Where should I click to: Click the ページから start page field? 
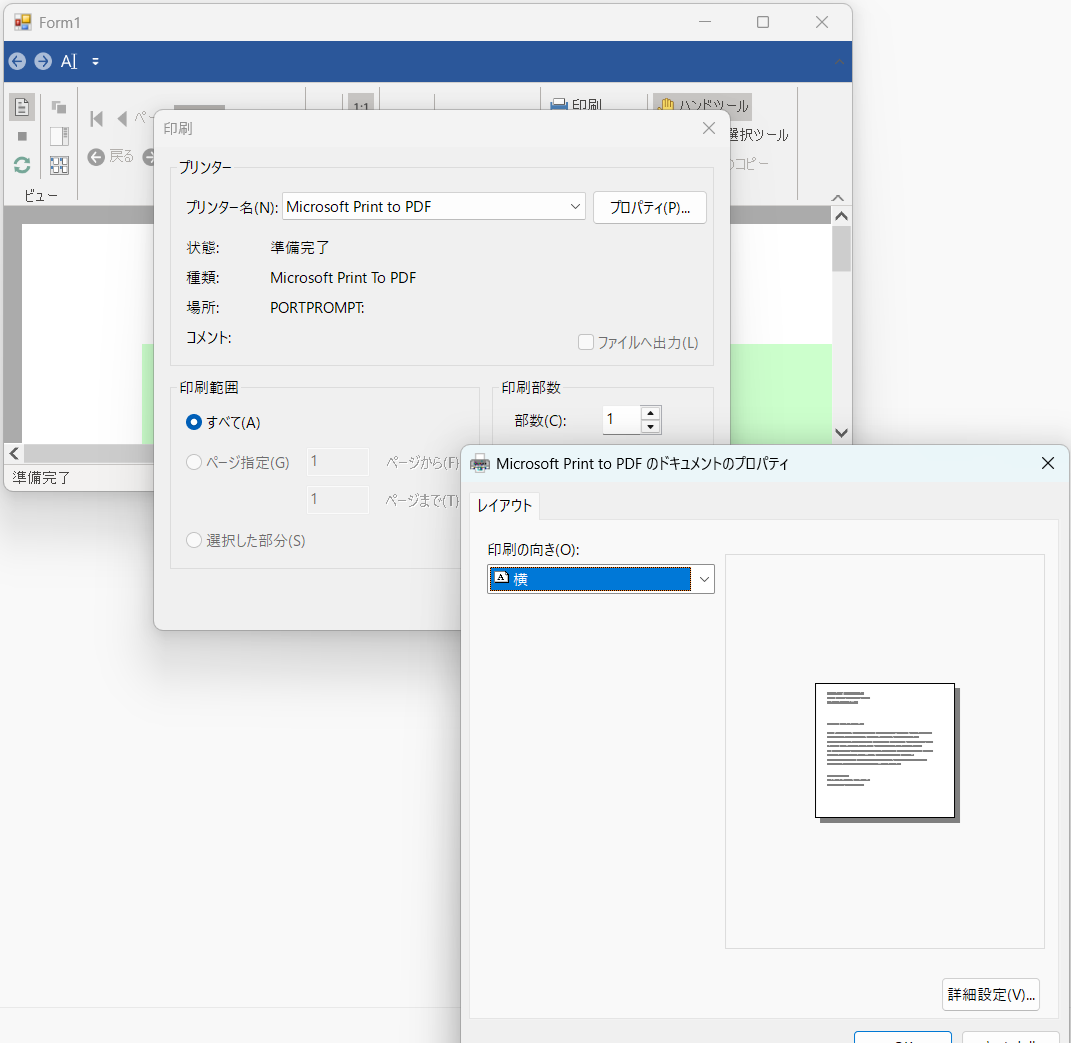click(x=337, y=462)
